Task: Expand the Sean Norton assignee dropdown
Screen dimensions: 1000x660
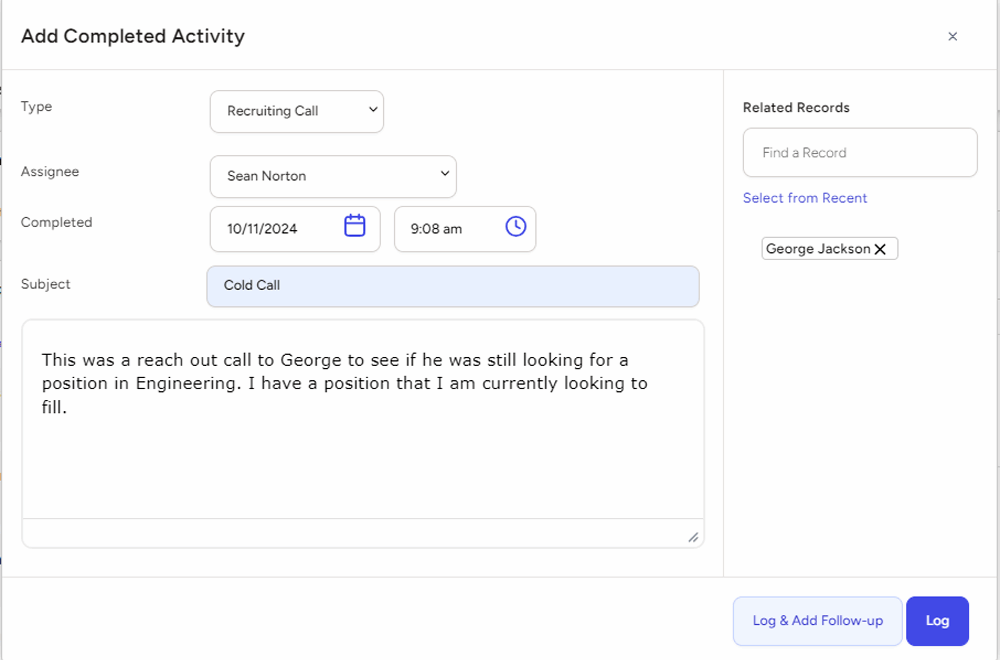Action: pyautogui.click(x=333, y=176)
